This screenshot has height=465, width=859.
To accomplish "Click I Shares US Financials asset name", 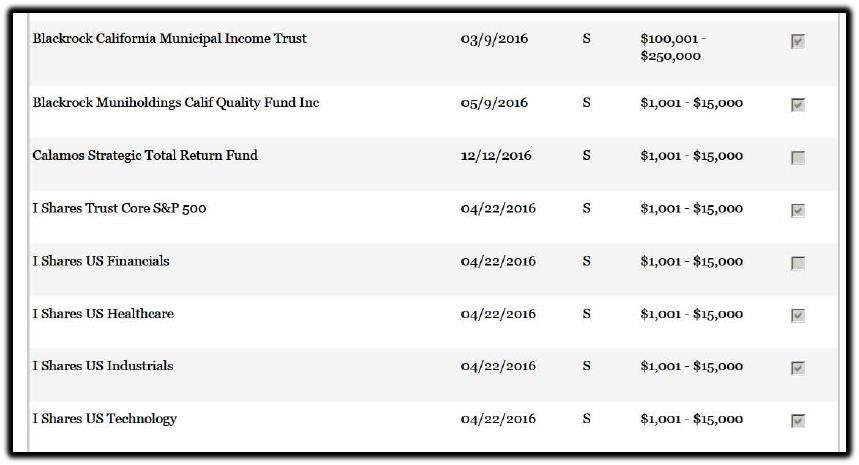I will click(101, 261).
